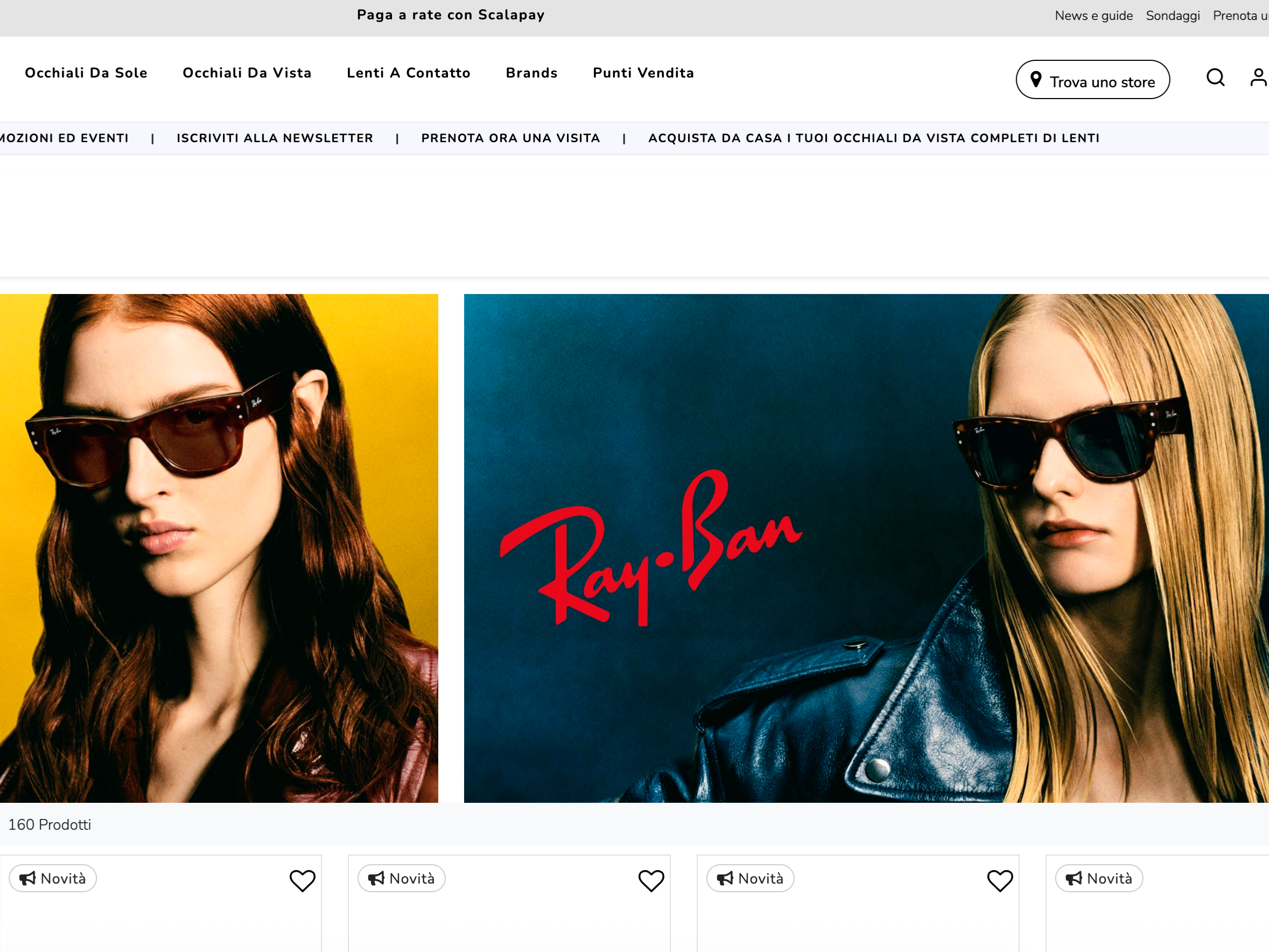Click megaphone icon on fourth Novità badge
The height and width of the screenshot is (952, 1269).
[x=1074, y=879]
